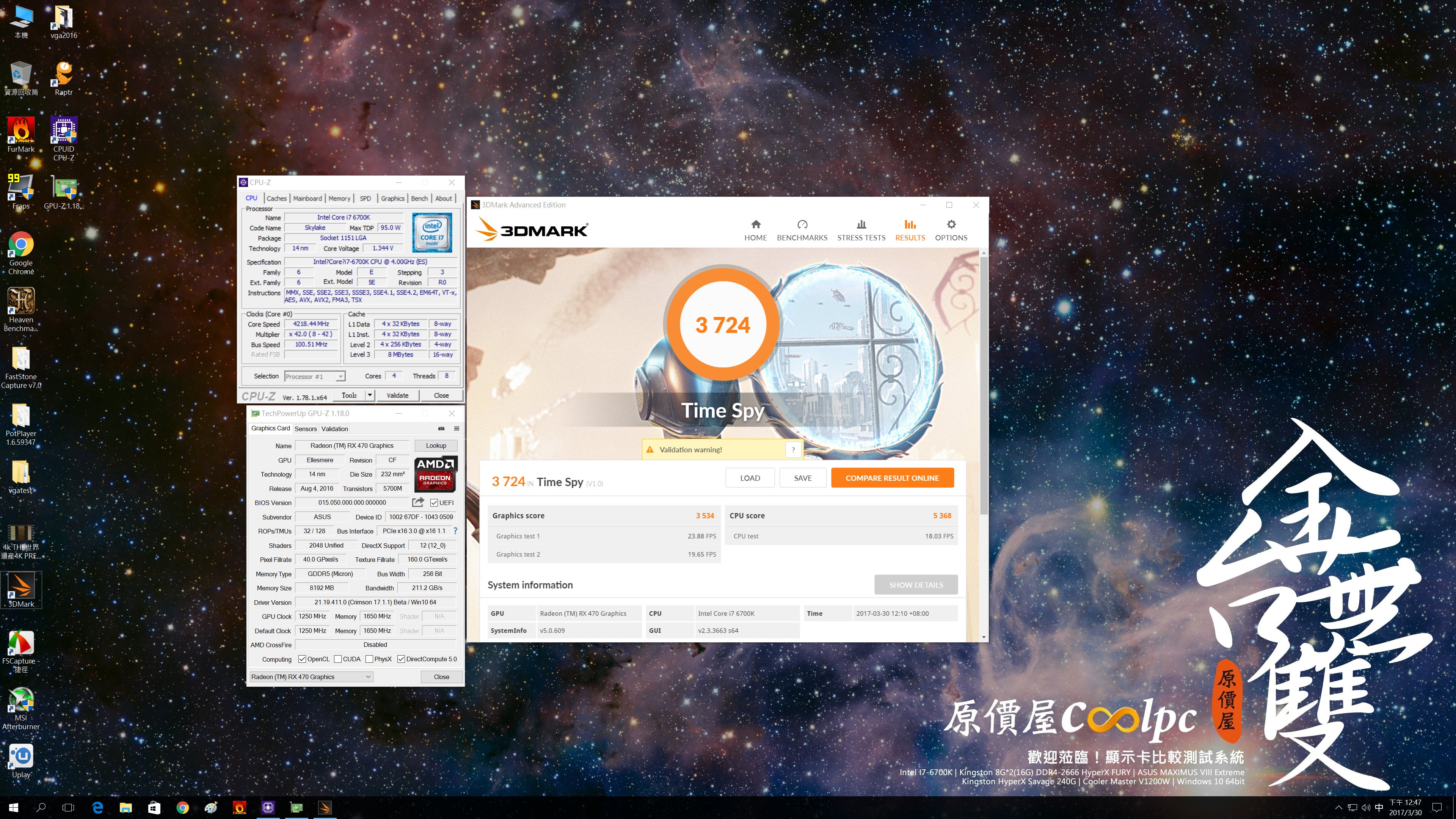
Task: Click the CPU-Z Tools button
Action: (x=349, y=395)
